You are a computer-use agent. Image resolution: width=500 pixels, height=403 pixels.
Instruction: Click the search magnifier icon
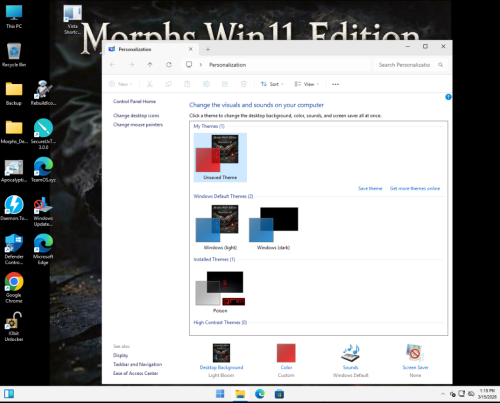pyautogui.click(x=441, y=65)
